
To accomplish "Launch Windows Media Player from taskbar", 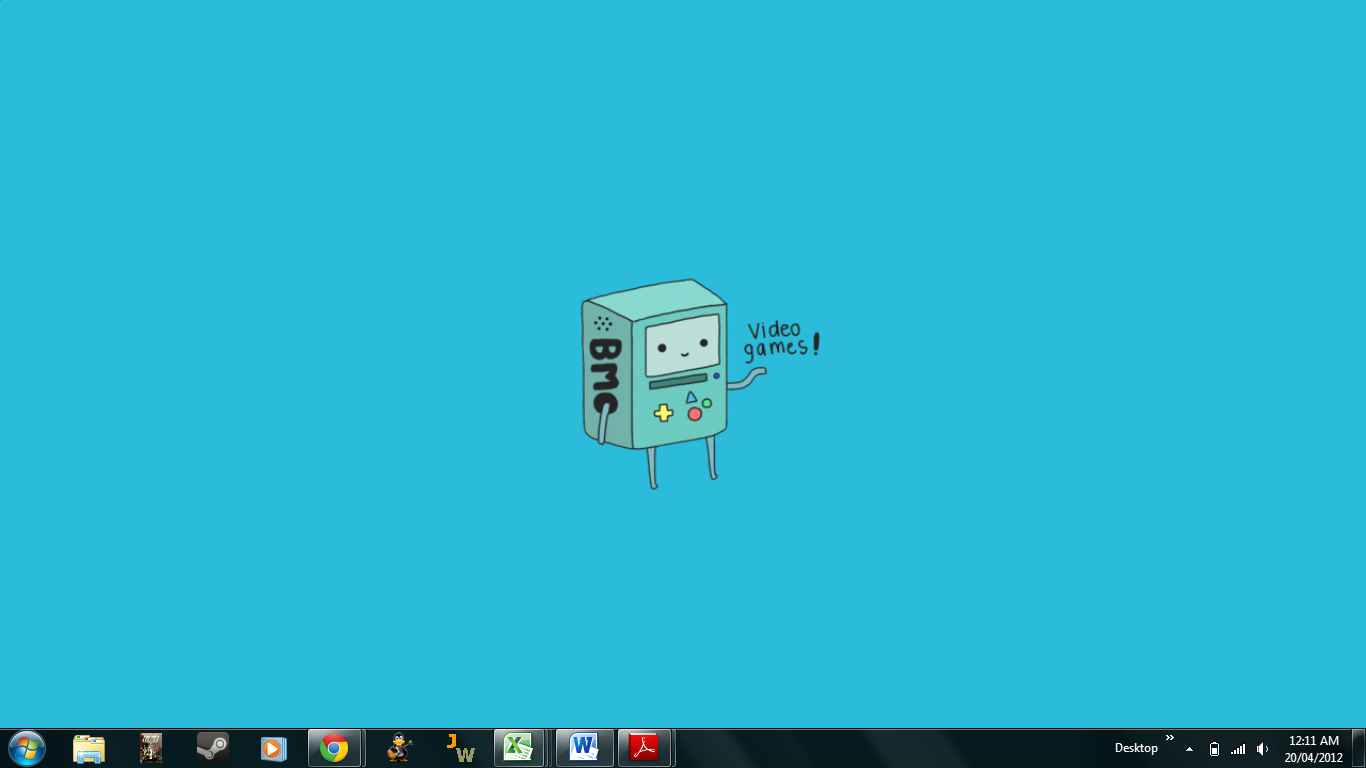I will 273,748.
